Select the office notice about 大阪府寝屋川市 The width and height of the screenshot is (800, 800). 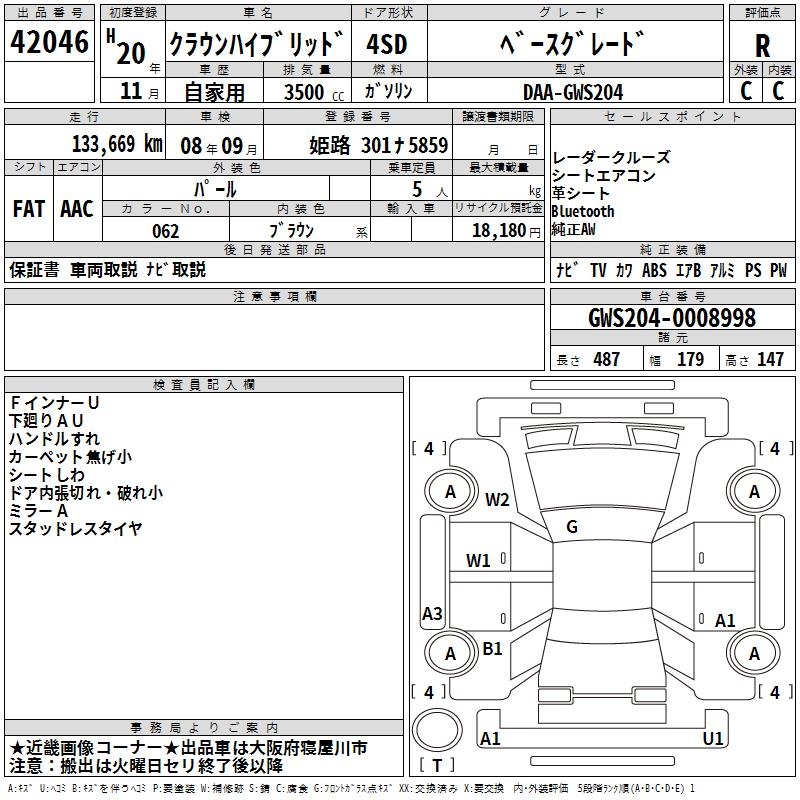coord(188,748)
